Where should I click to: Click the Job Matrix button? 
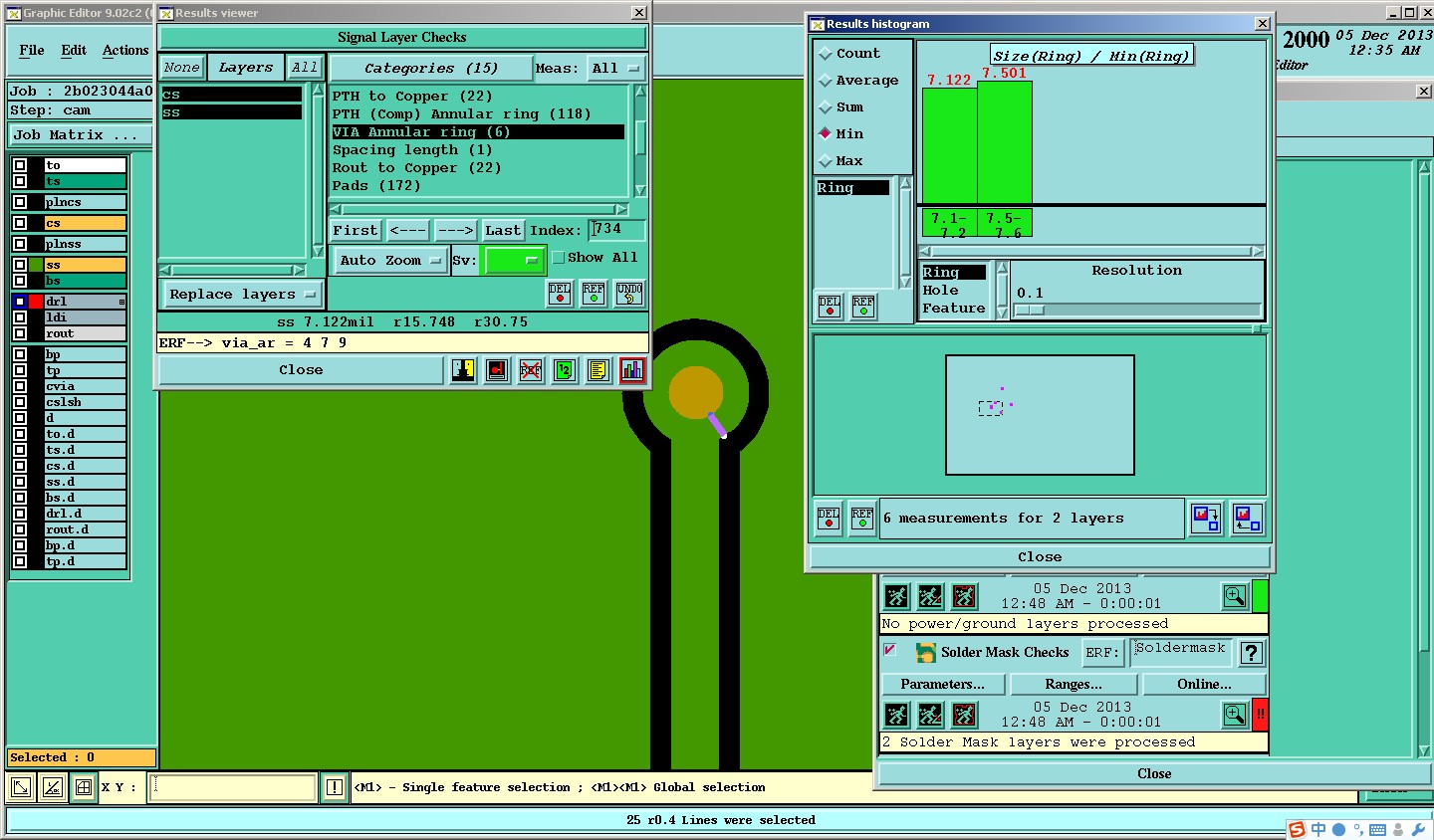click(81, 135)
